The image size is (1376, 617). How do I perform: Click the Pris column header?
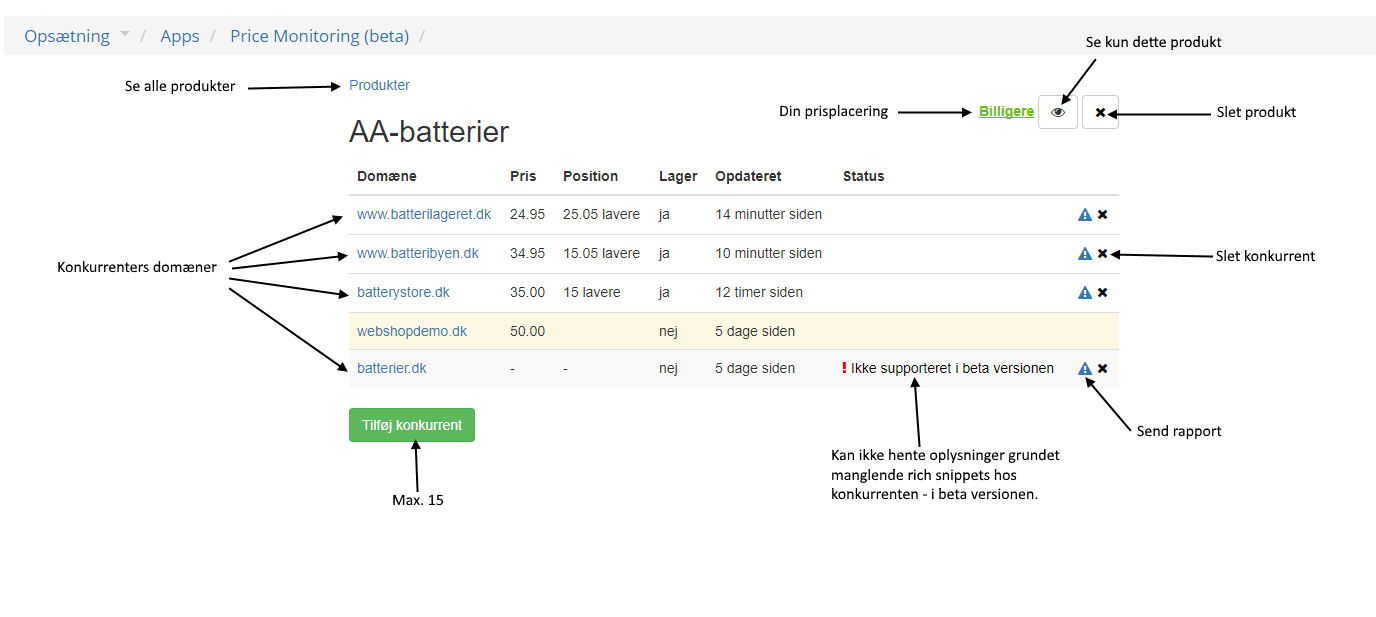pyautogui.click(x=523, y=176)
